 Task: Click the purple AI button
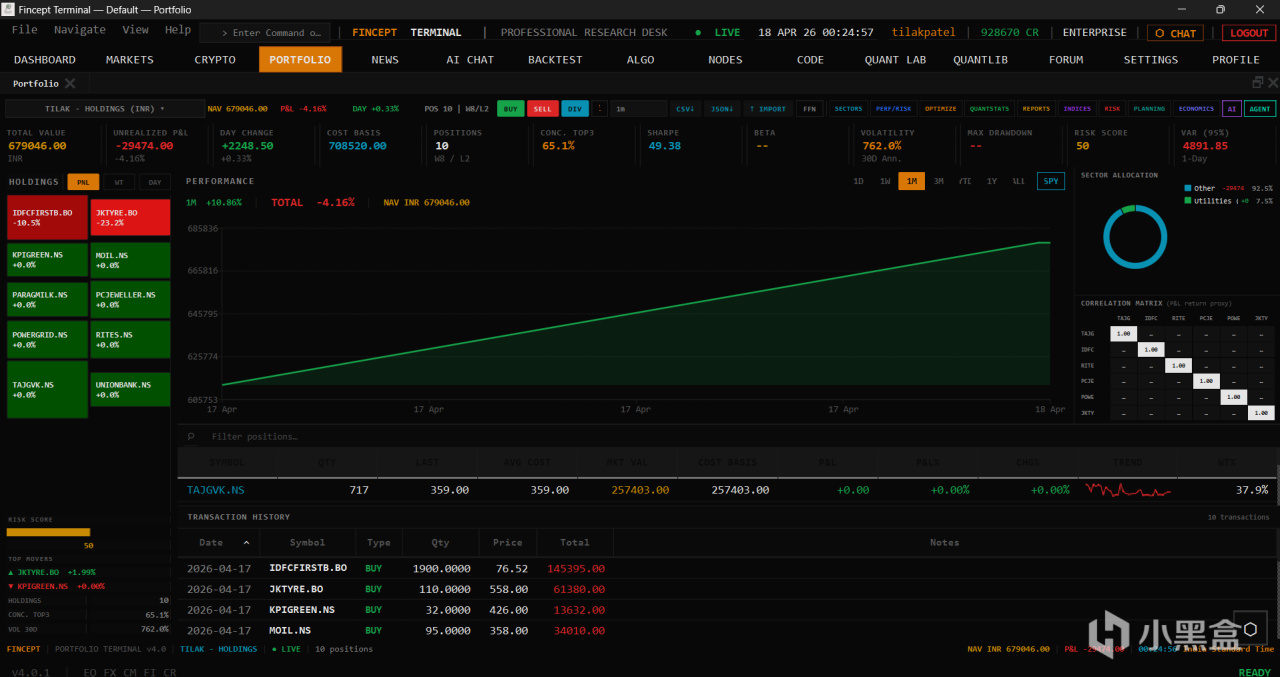(x=1232, y=108)
